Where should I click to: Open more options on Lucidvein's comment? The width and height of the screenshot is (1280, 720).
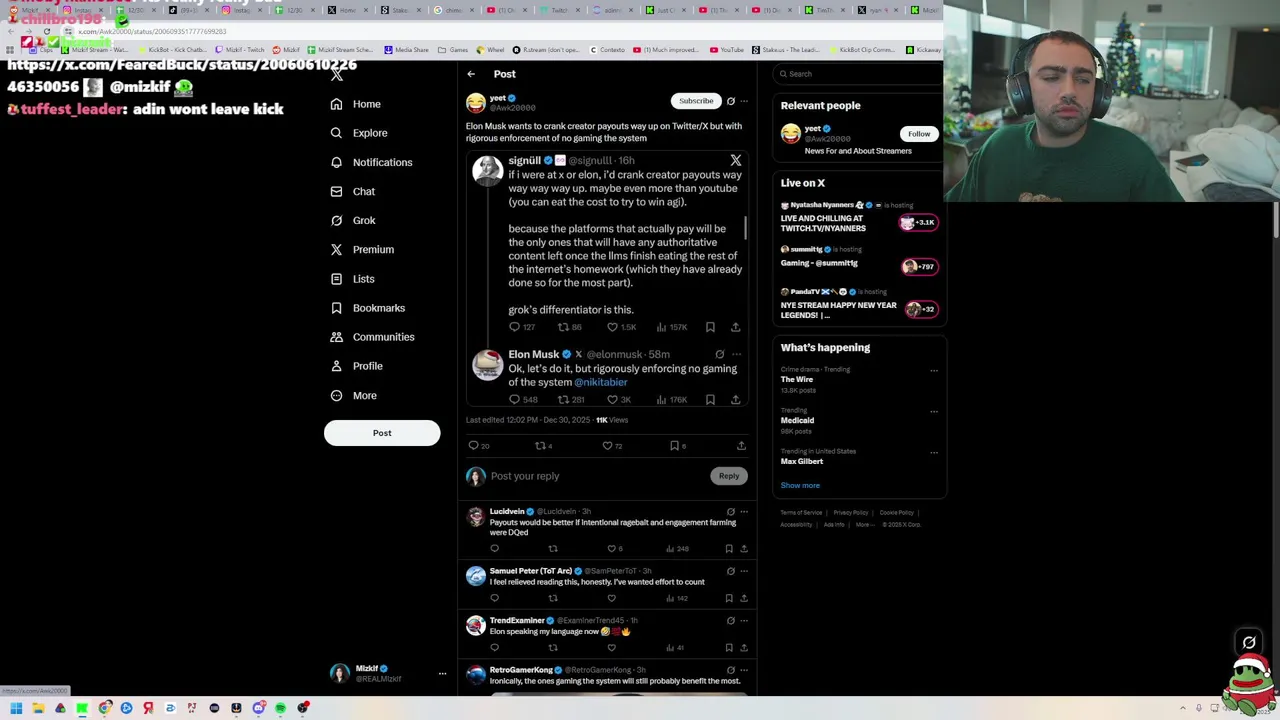click(x=744, y=512)
